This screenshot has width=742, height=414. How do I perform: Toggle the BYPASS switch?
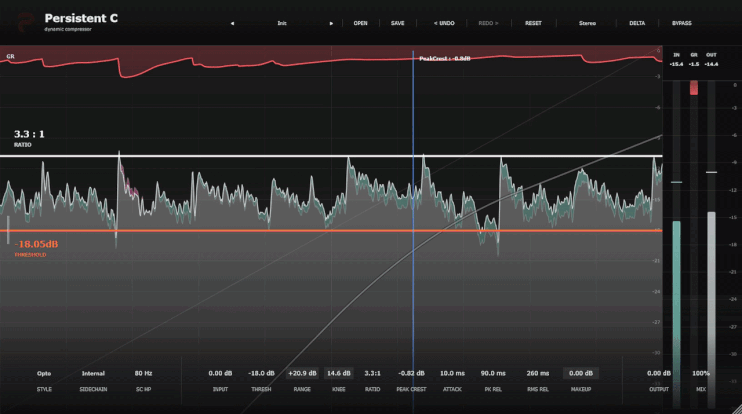click(681, 23)
